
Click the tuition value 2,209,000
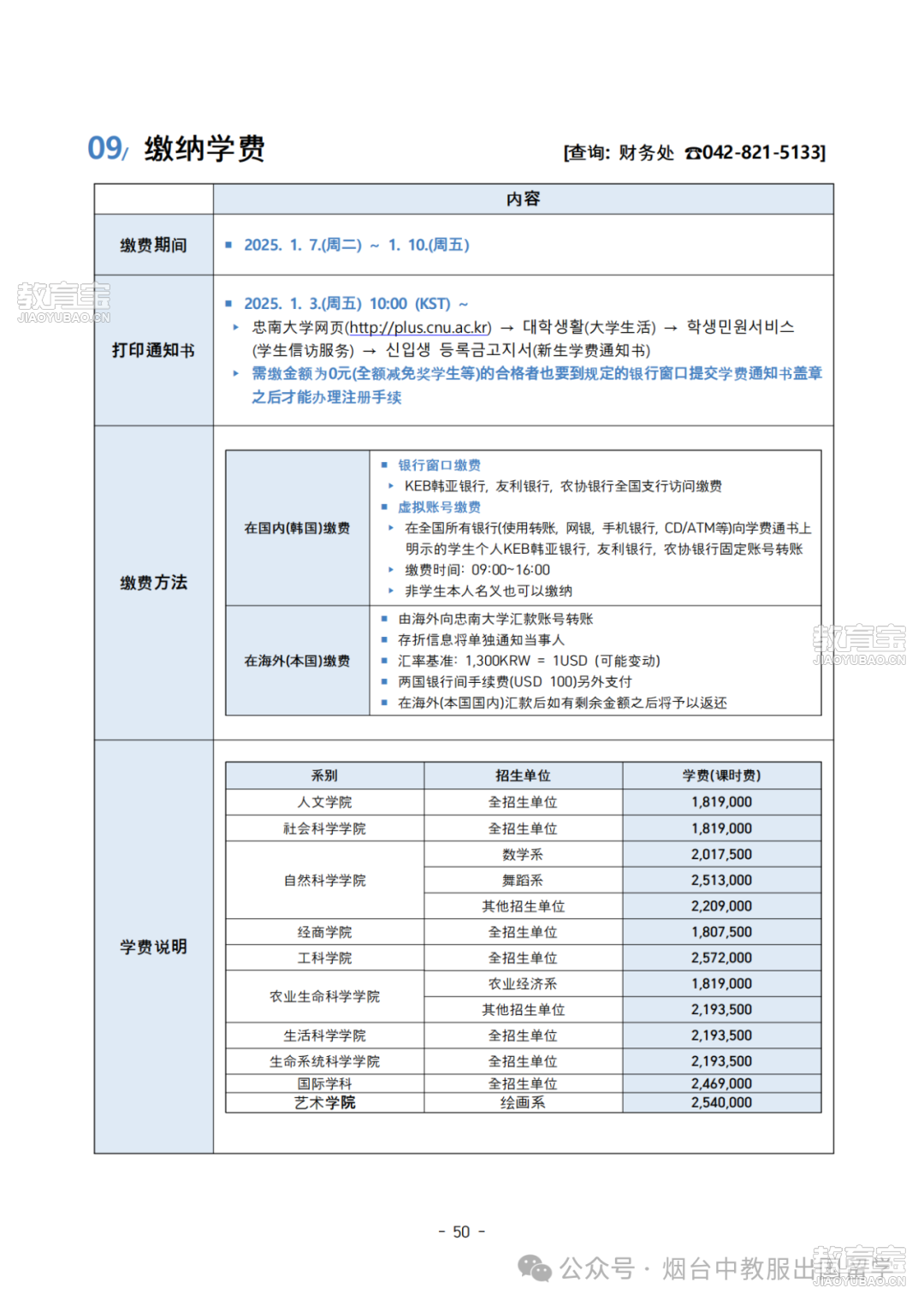722,906
